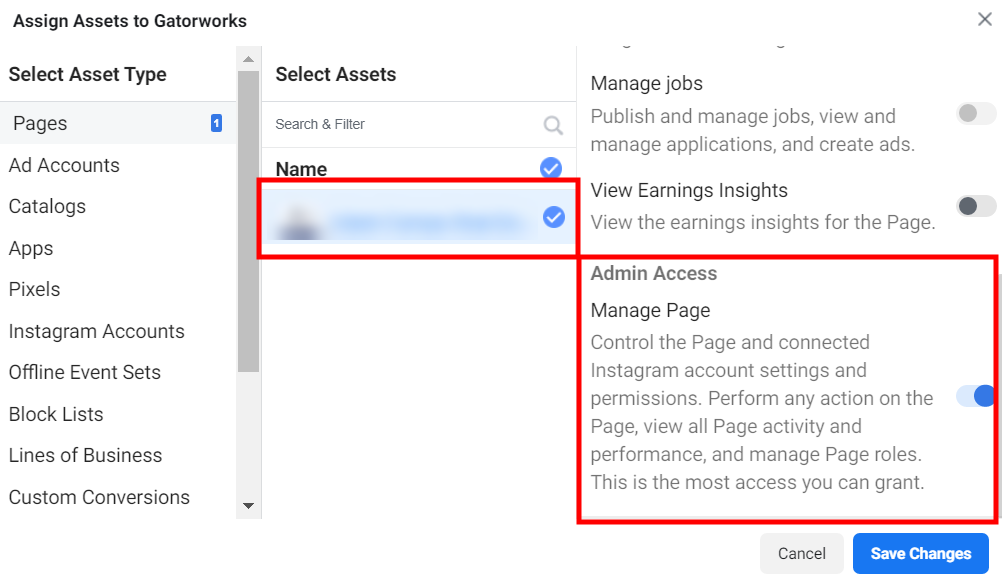Screen dimensions: 1002x584
Task: Click the Pages count badge
Action: pyautogui.click(x=216, y=123)
